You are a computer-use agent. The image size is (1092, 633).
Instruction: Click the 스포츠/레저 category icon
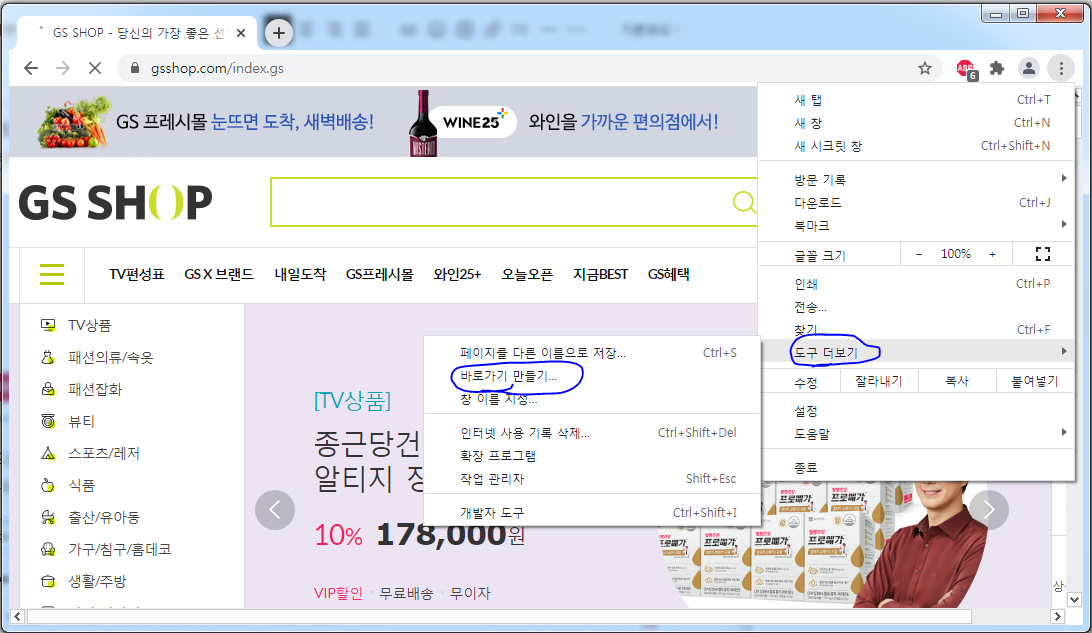point(48,453)
